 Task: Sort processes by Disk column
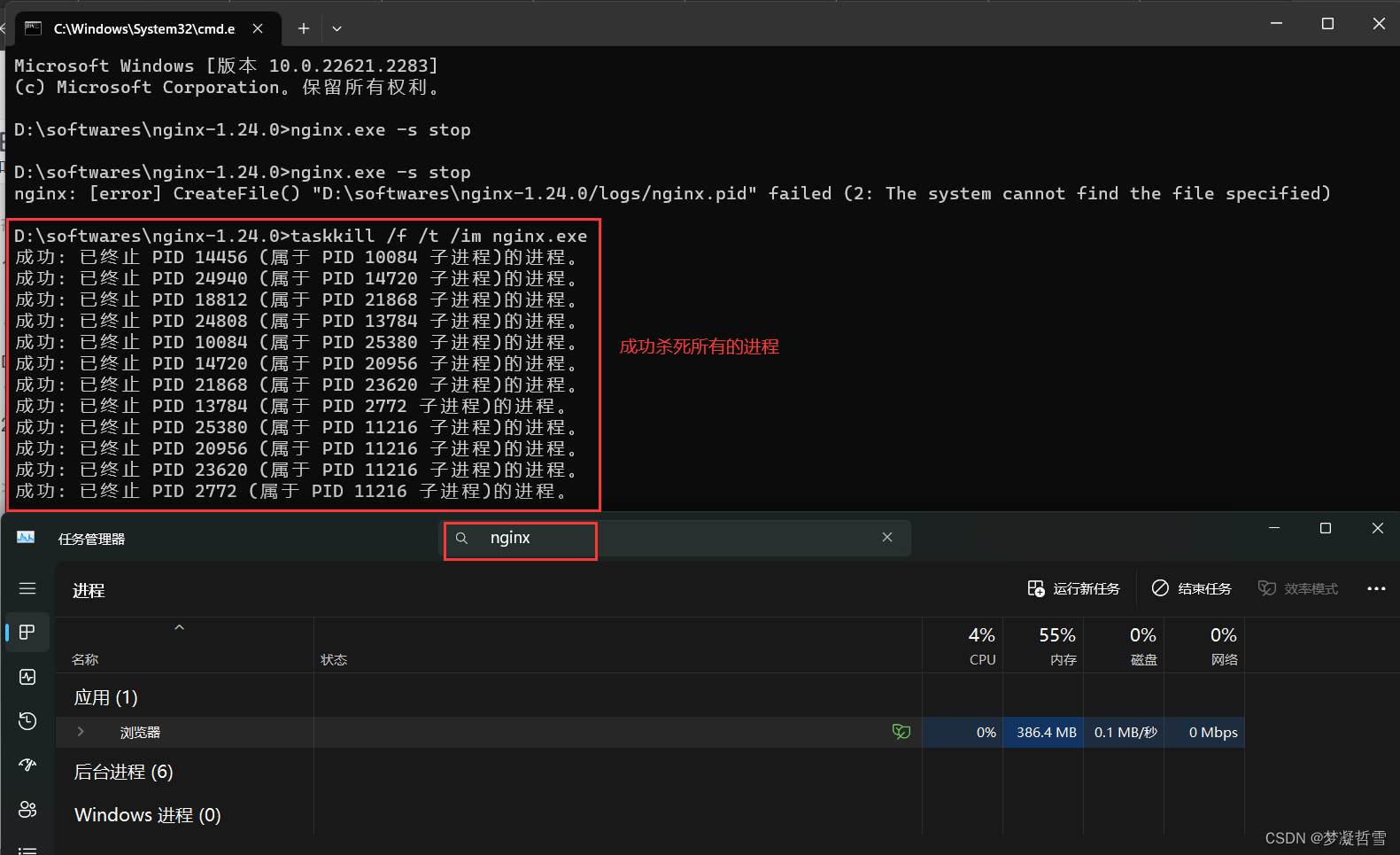click(1124, 645)
